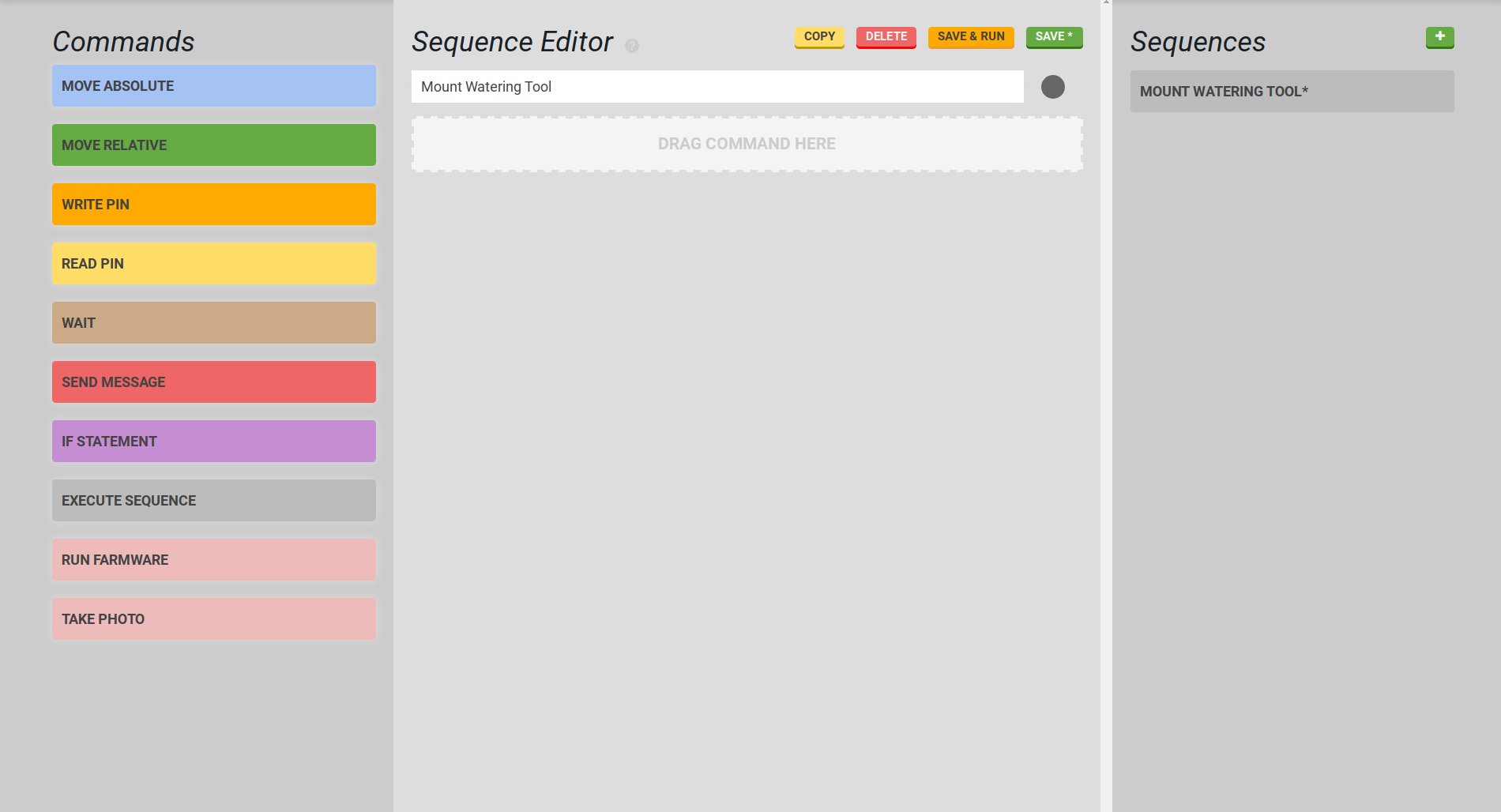
Task: Pick the READ PIN command
Action: (x=214, y=264)
